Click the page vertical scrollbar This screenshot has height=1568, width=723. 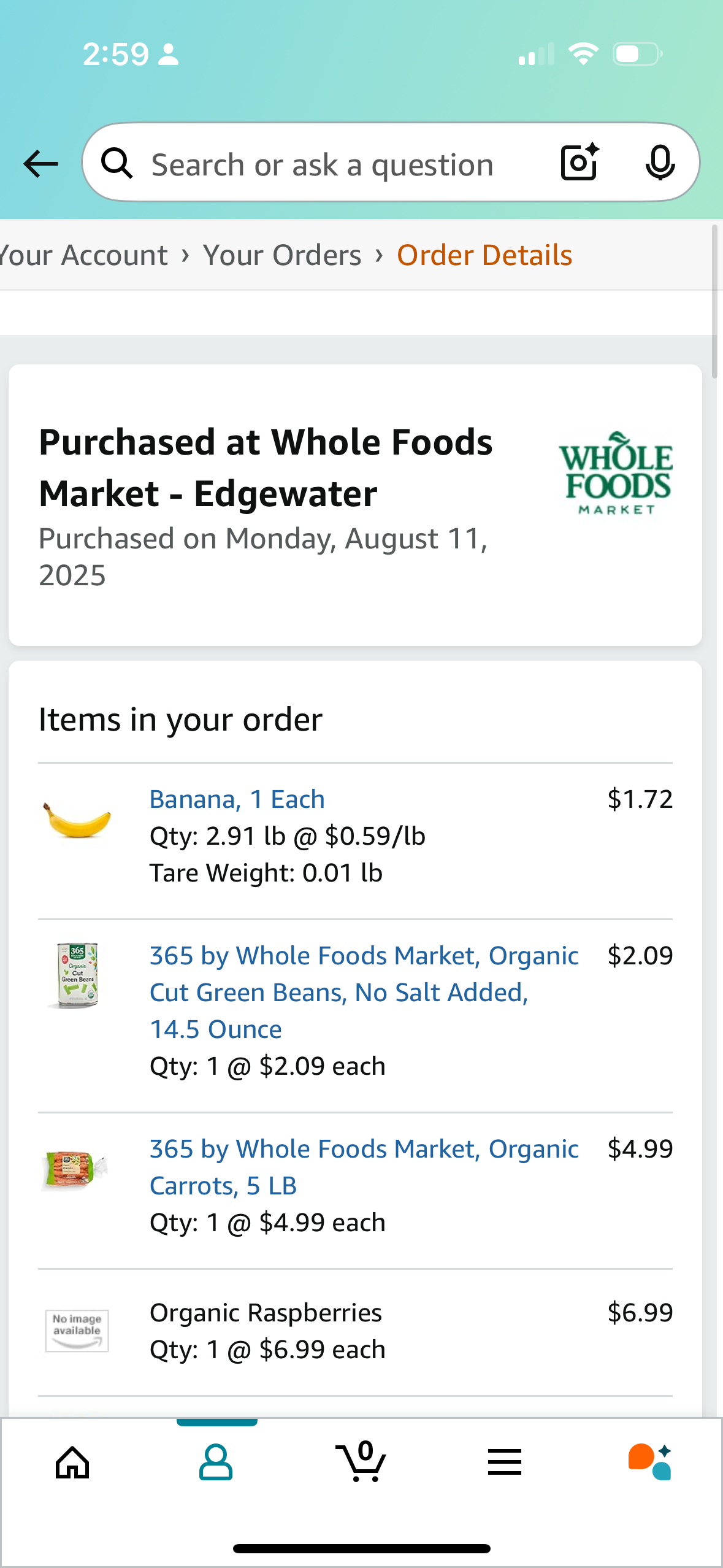pos(714,302)
